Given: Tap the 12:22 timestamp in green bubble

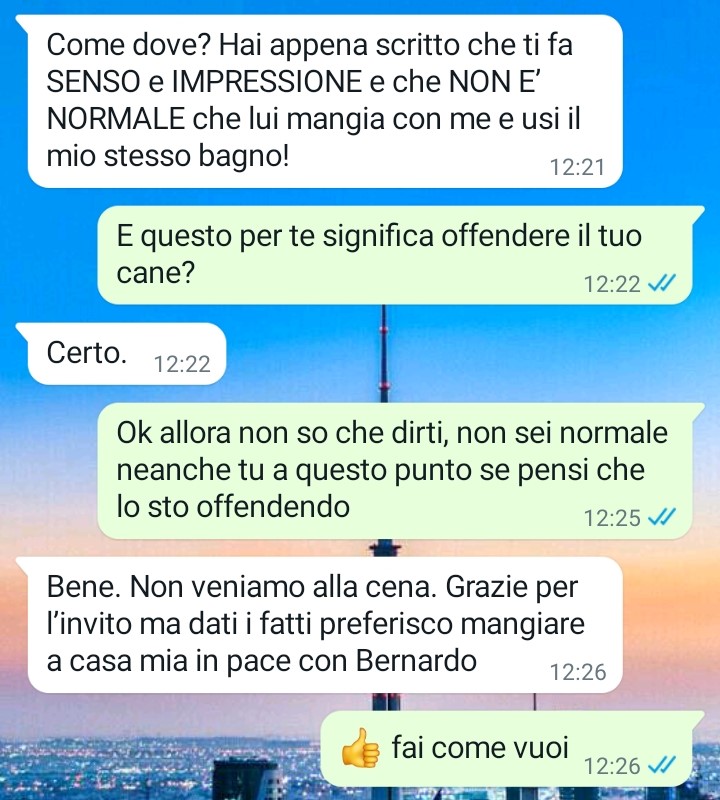Looking at the screenshot, I should tap(612, 284).
